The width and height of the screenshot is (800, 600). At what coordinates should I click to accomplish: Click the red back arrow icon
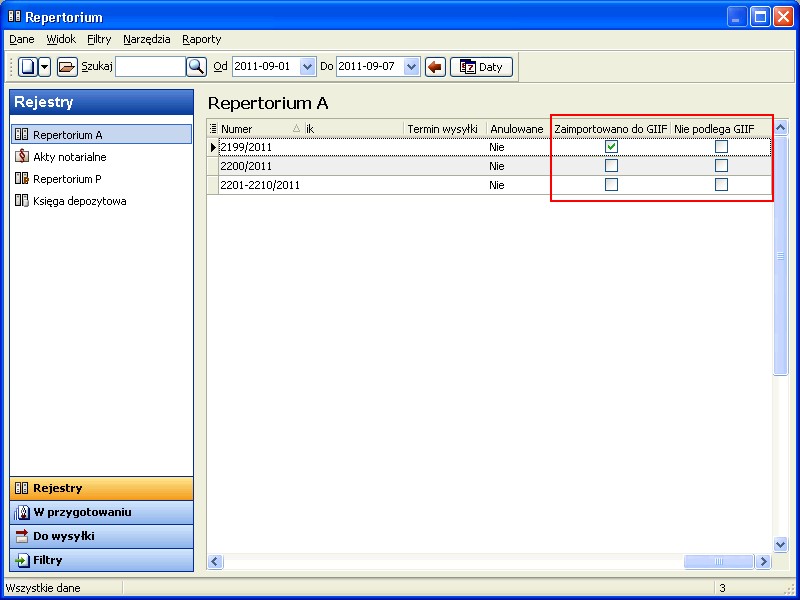coord(435,67)
